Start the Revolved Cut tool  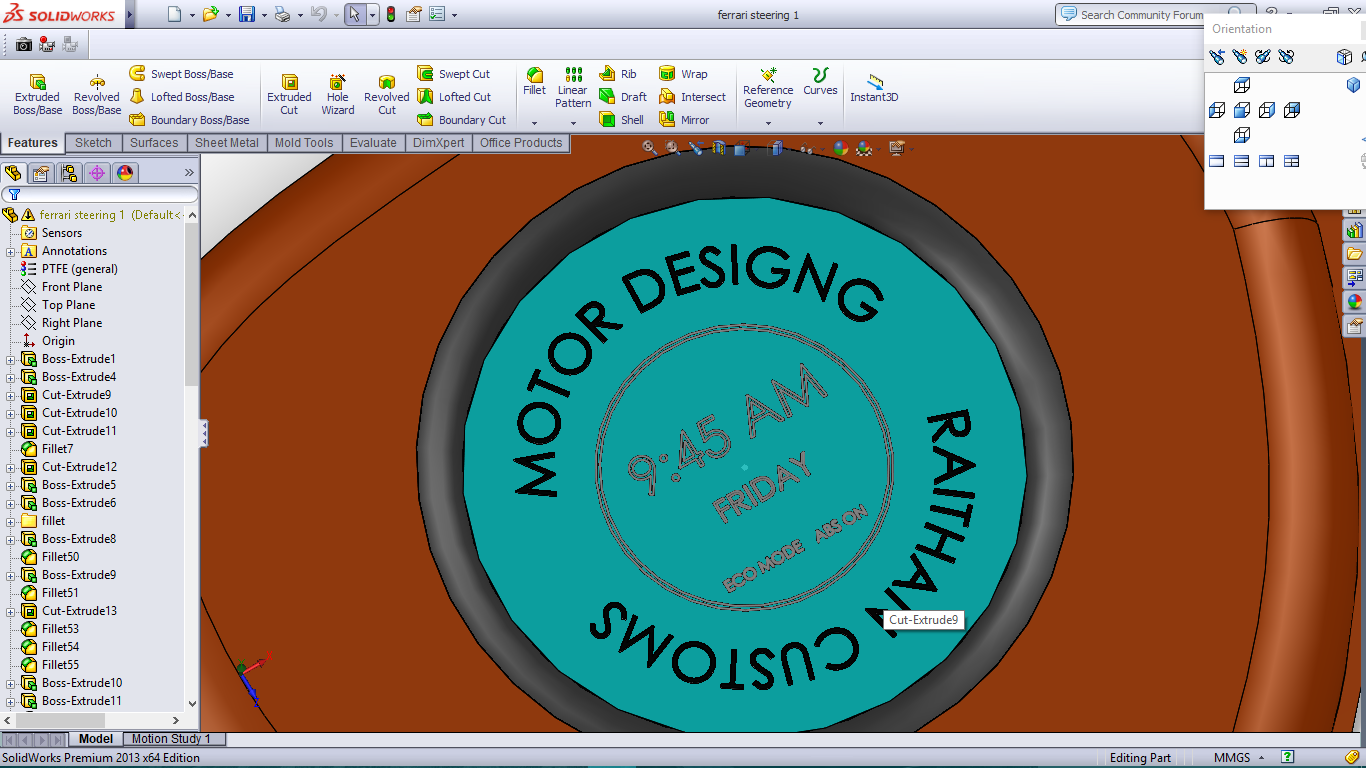tap(387, 94)
